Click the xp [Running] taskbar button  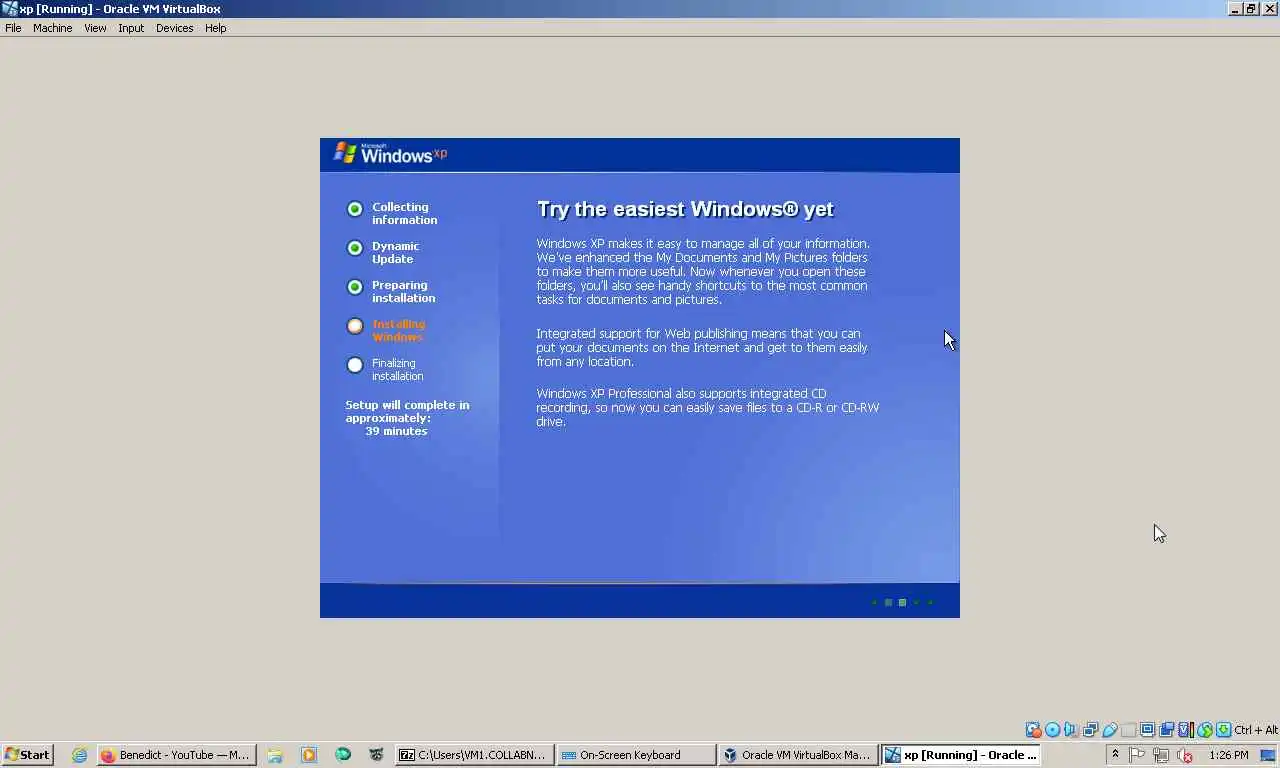tap(961, 755)
